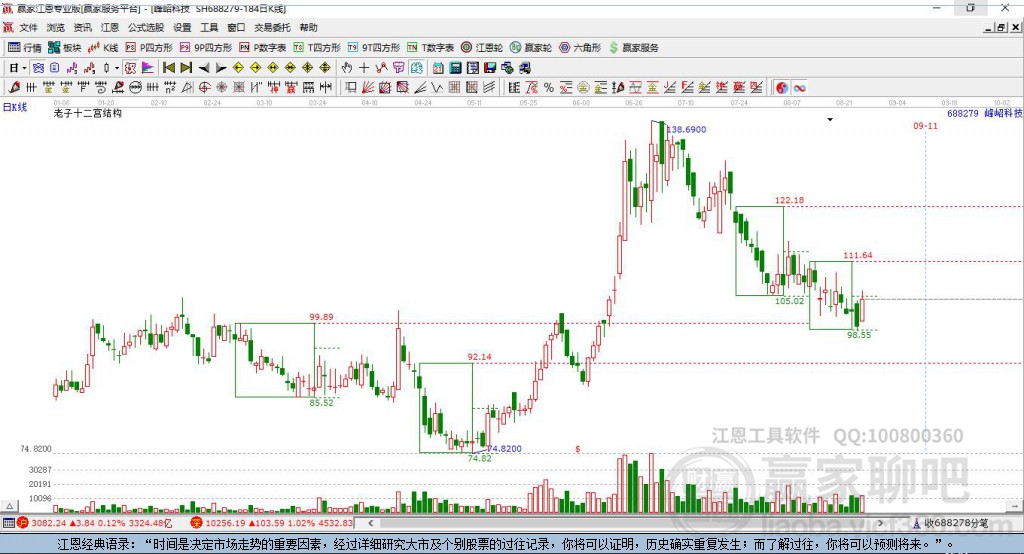Open the 文件 menu
Image resolution: width=1024 pixels, height=554 pixels.
point(29,27)
